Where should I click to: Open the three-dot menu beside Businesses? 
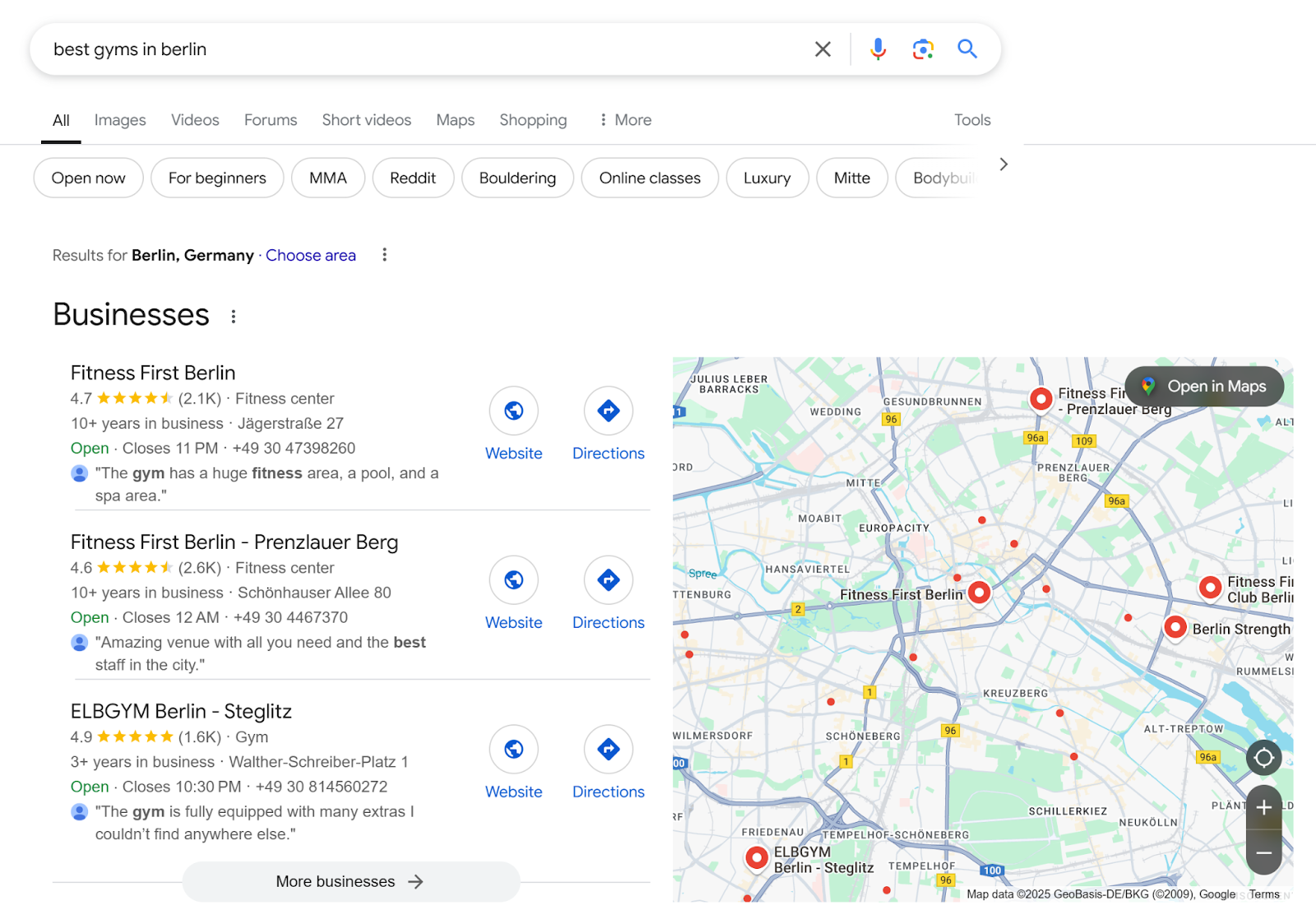click(233, 315)
